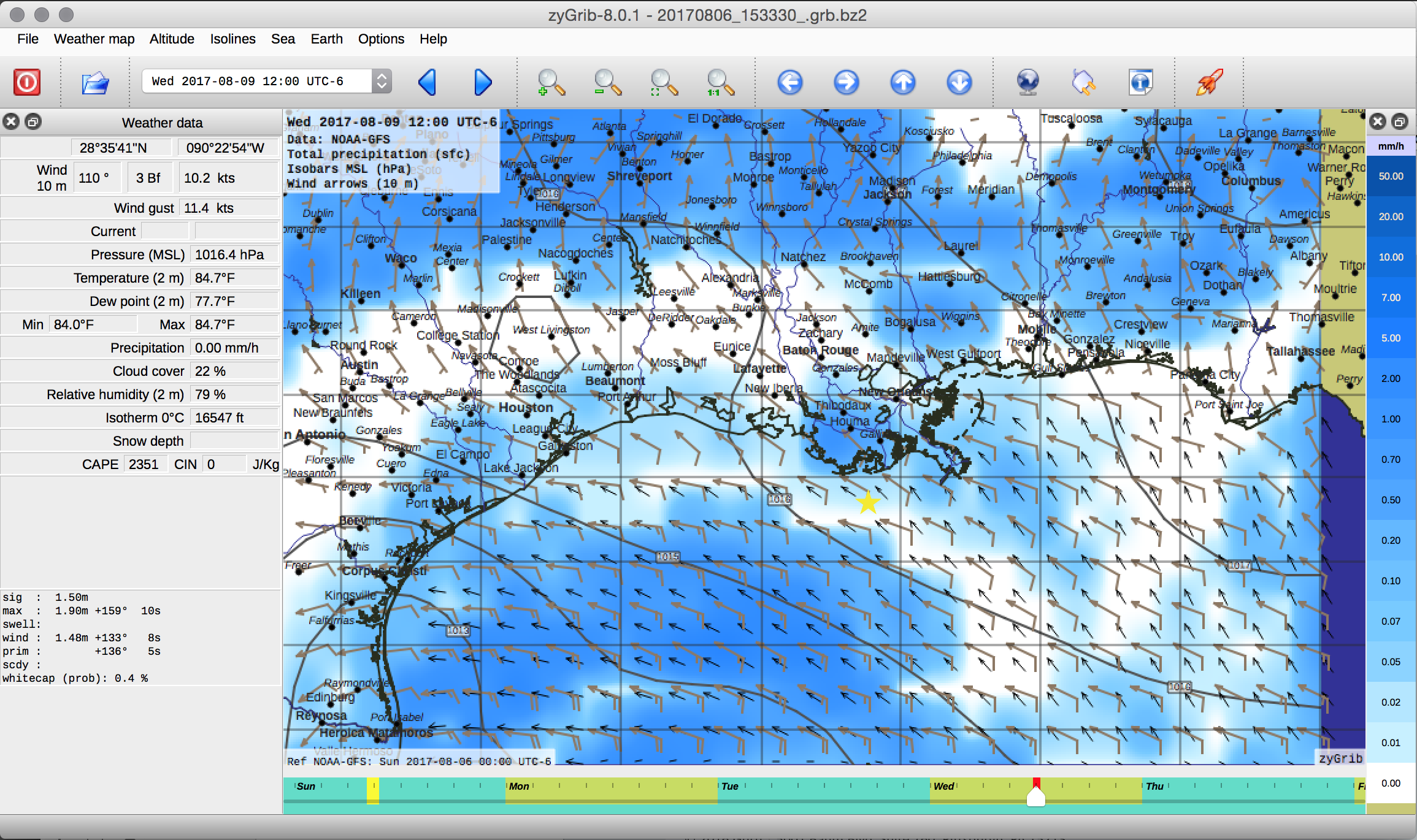Click the Baton Rouge city label

821,350
